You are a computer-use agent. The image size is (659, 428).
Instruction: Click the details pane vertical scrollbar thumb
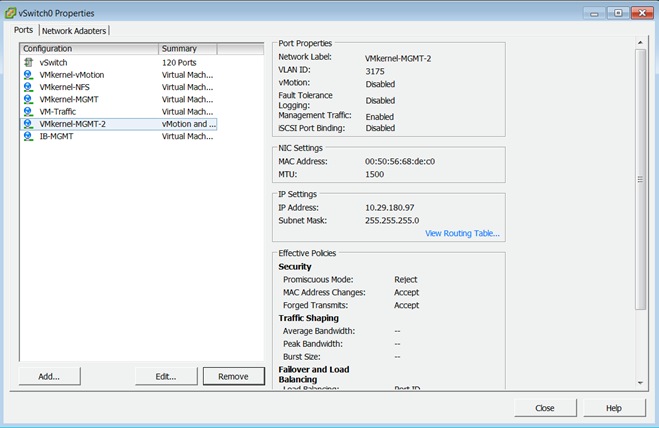click(640, 180)
